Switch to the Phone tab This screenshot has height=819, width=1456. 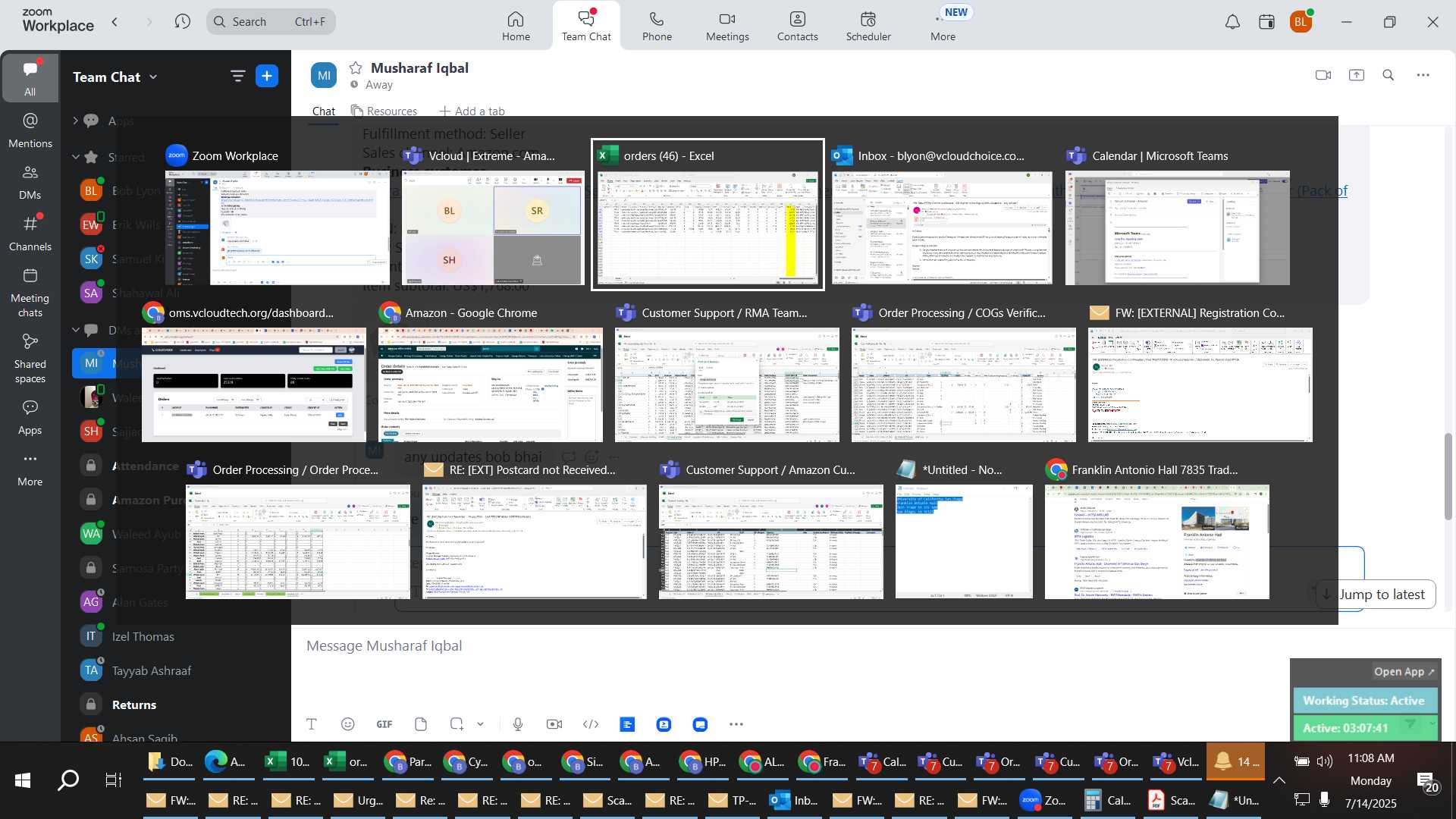[x=657, y=26]
